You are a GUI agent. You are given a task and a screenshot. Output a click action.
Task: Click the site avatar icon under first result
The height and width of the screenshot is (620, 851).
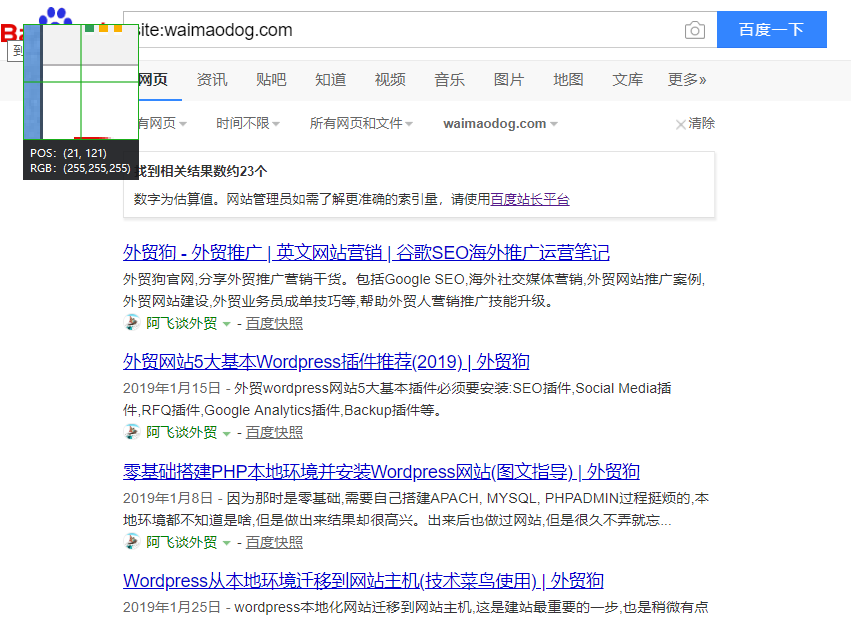coord(131,322)
